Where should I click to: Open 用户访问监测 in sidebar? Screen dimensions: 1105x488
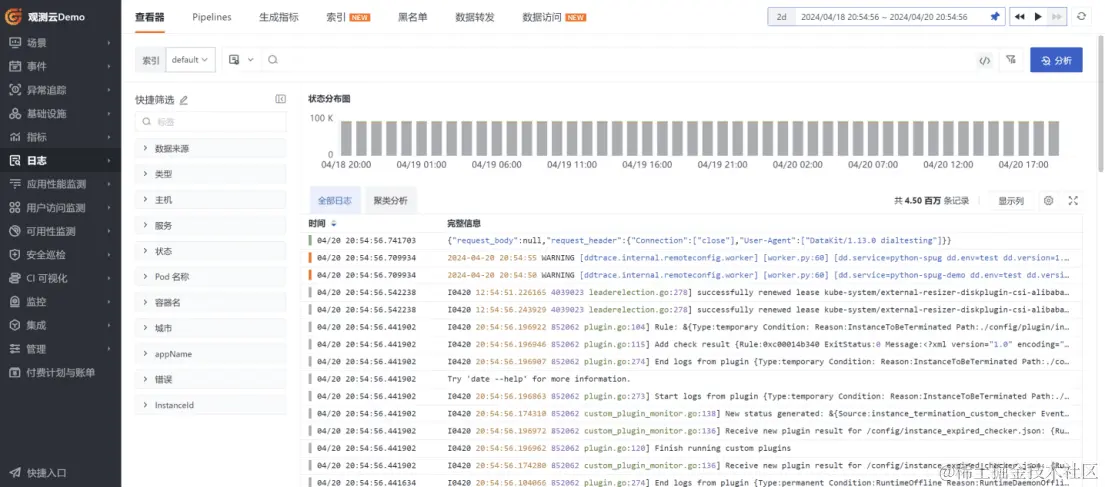coord(61,207)
